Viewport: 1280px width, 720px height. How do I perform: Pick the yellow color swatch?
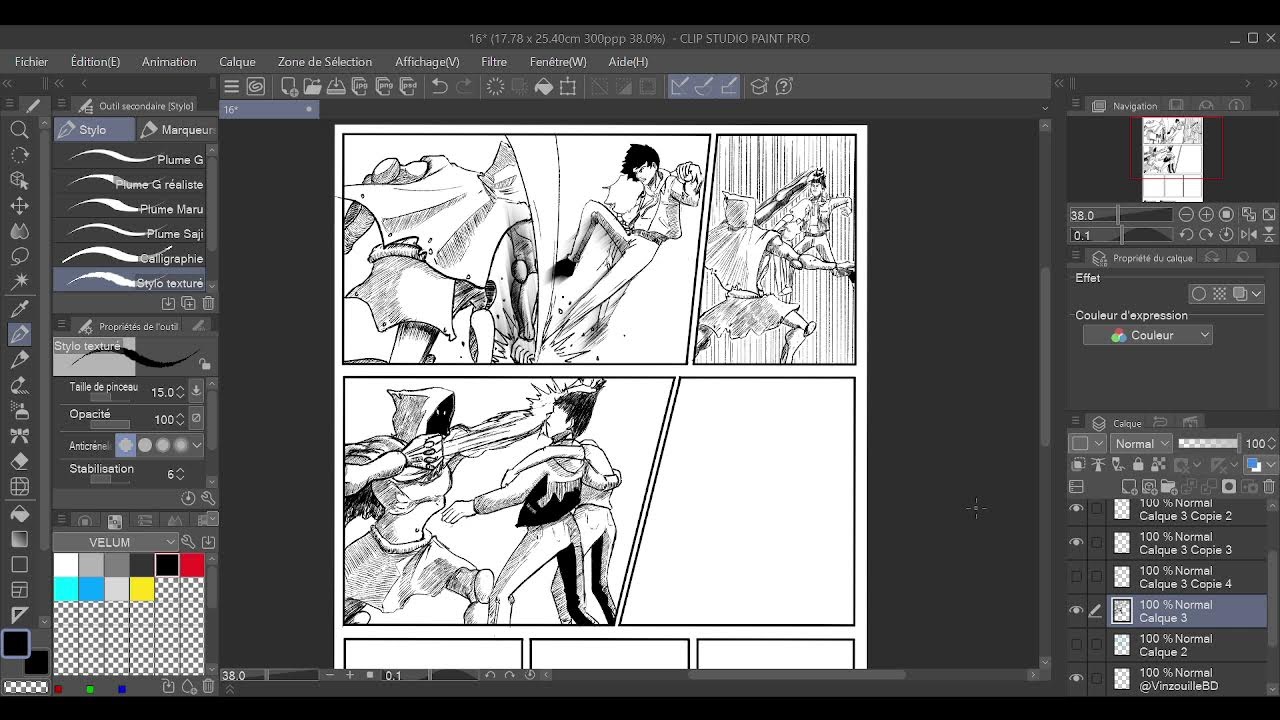tap(141, 590)
